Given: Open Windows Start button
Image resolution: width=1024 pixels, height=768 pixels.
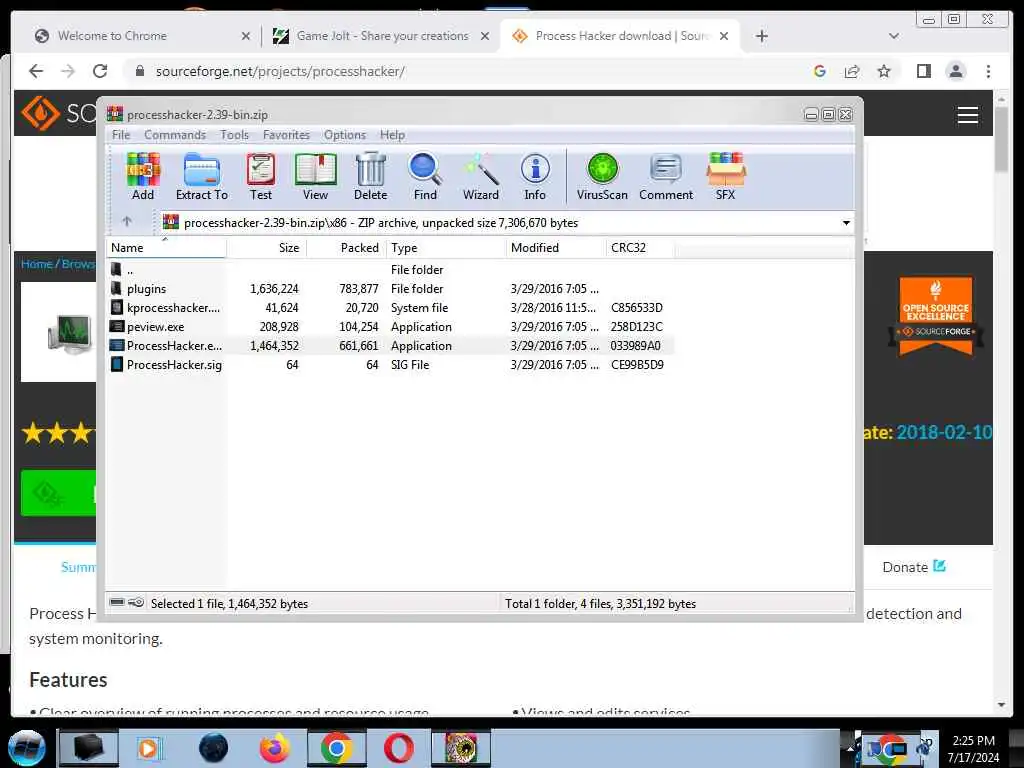Looking at the screenshot, I should 27,748.
